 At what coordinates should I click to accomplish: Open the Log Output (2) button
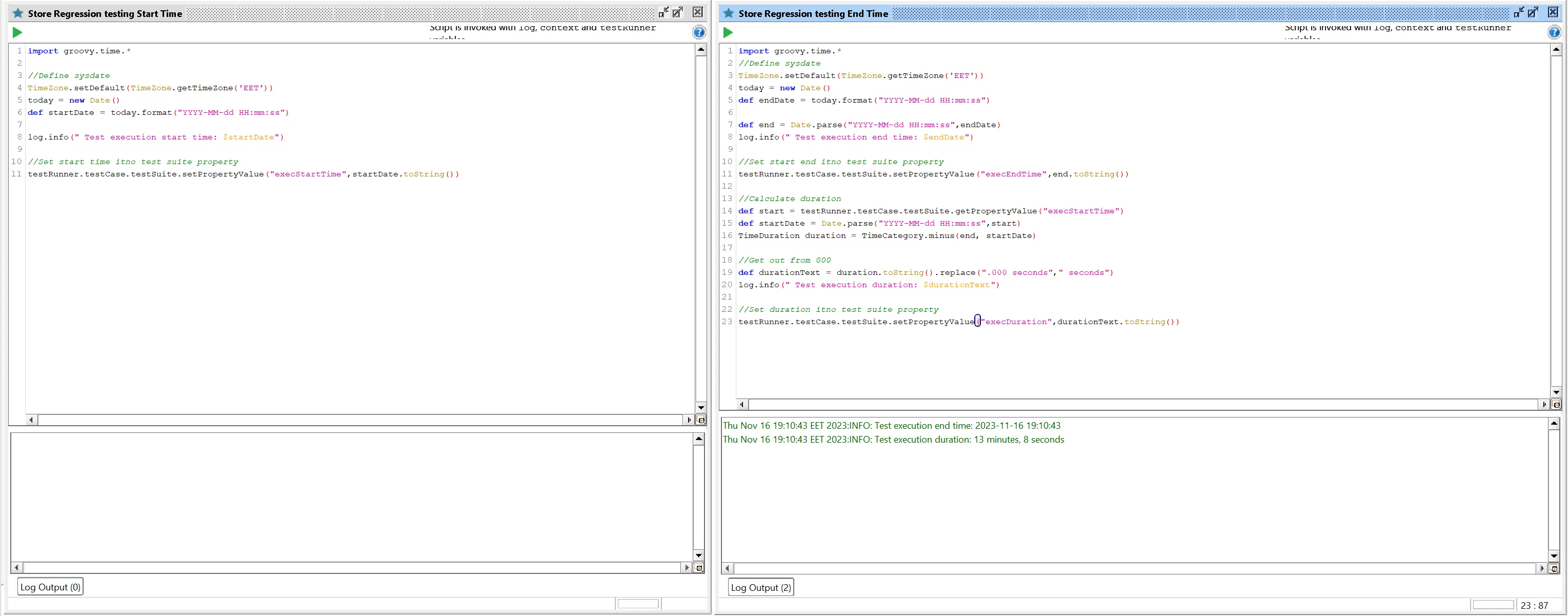(760, 587)
